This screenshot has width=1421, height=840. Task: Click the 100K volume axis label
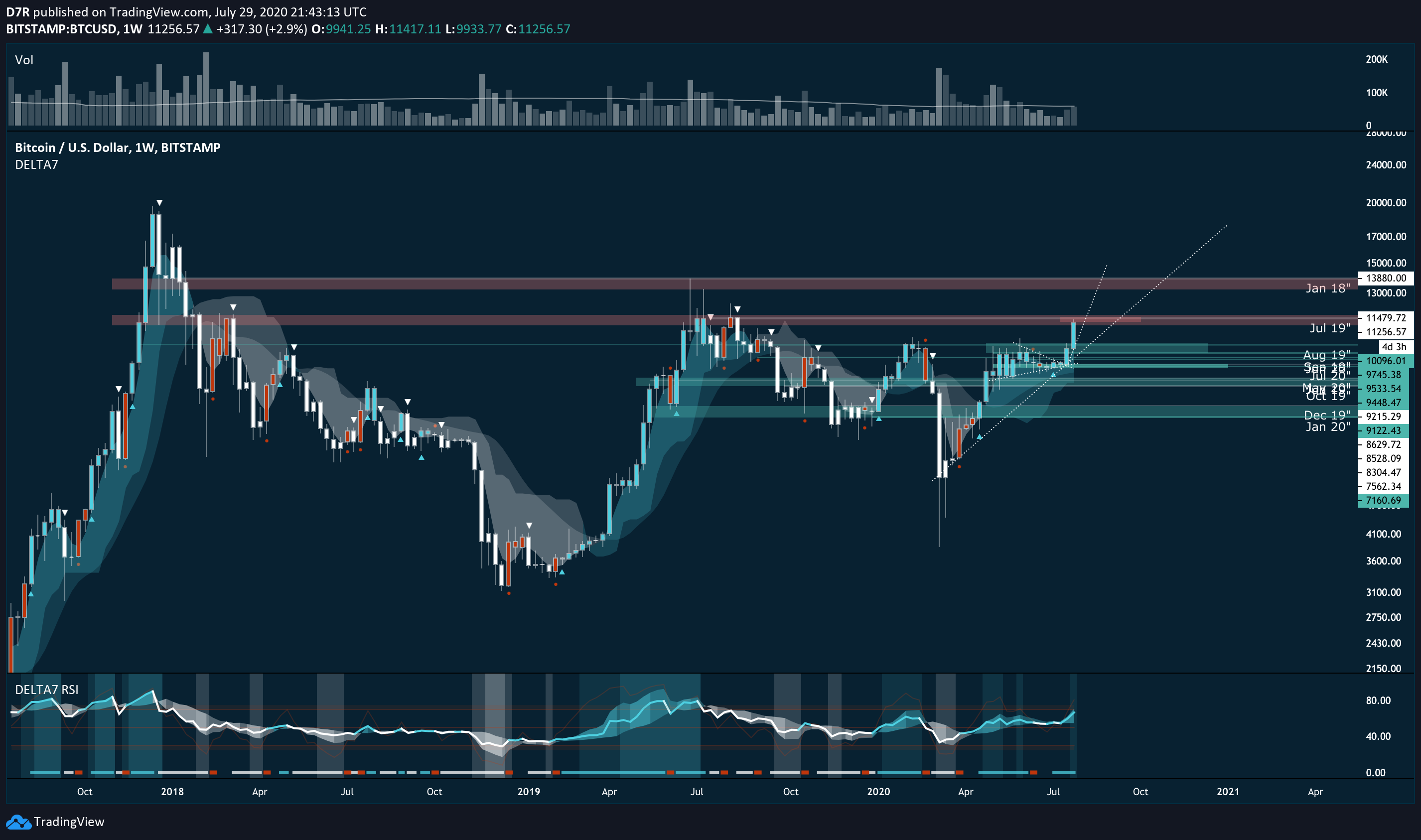[1377, 92]
